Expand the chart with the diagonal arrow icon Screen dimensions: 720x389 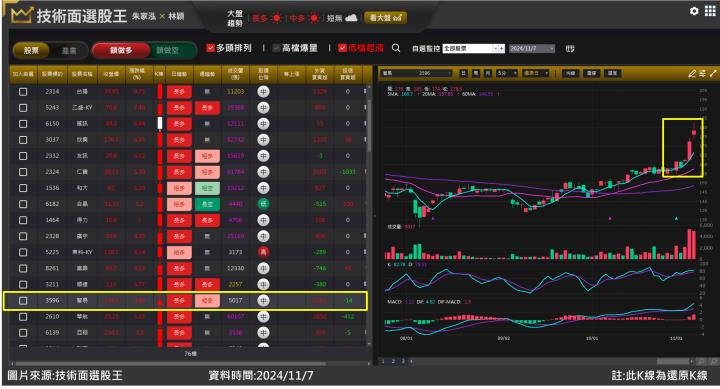[713, 73]
